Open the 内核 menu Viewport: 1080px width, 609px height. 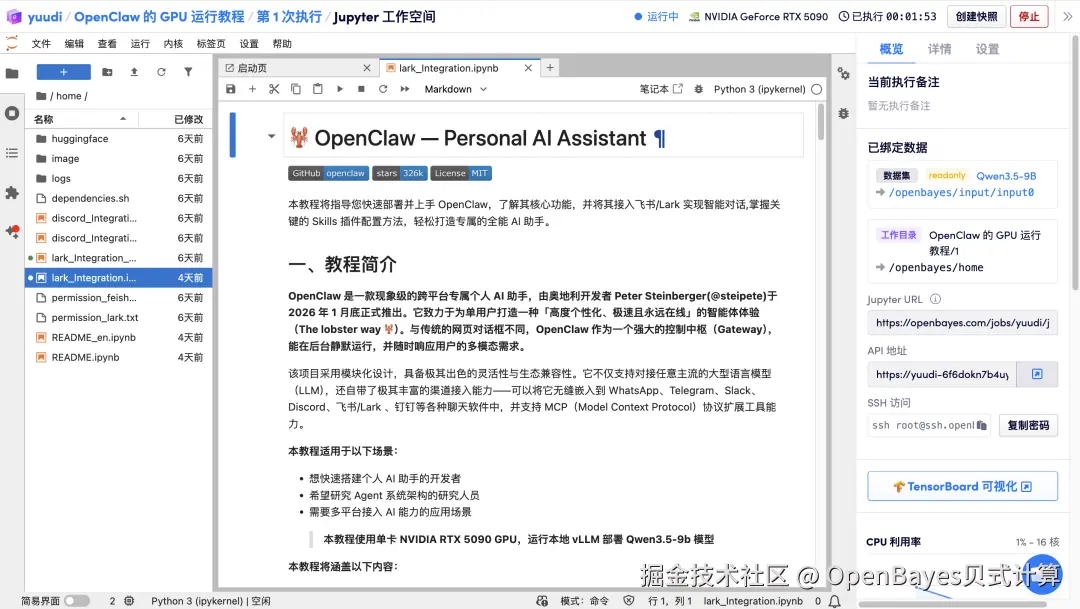(x=174, y=43)
